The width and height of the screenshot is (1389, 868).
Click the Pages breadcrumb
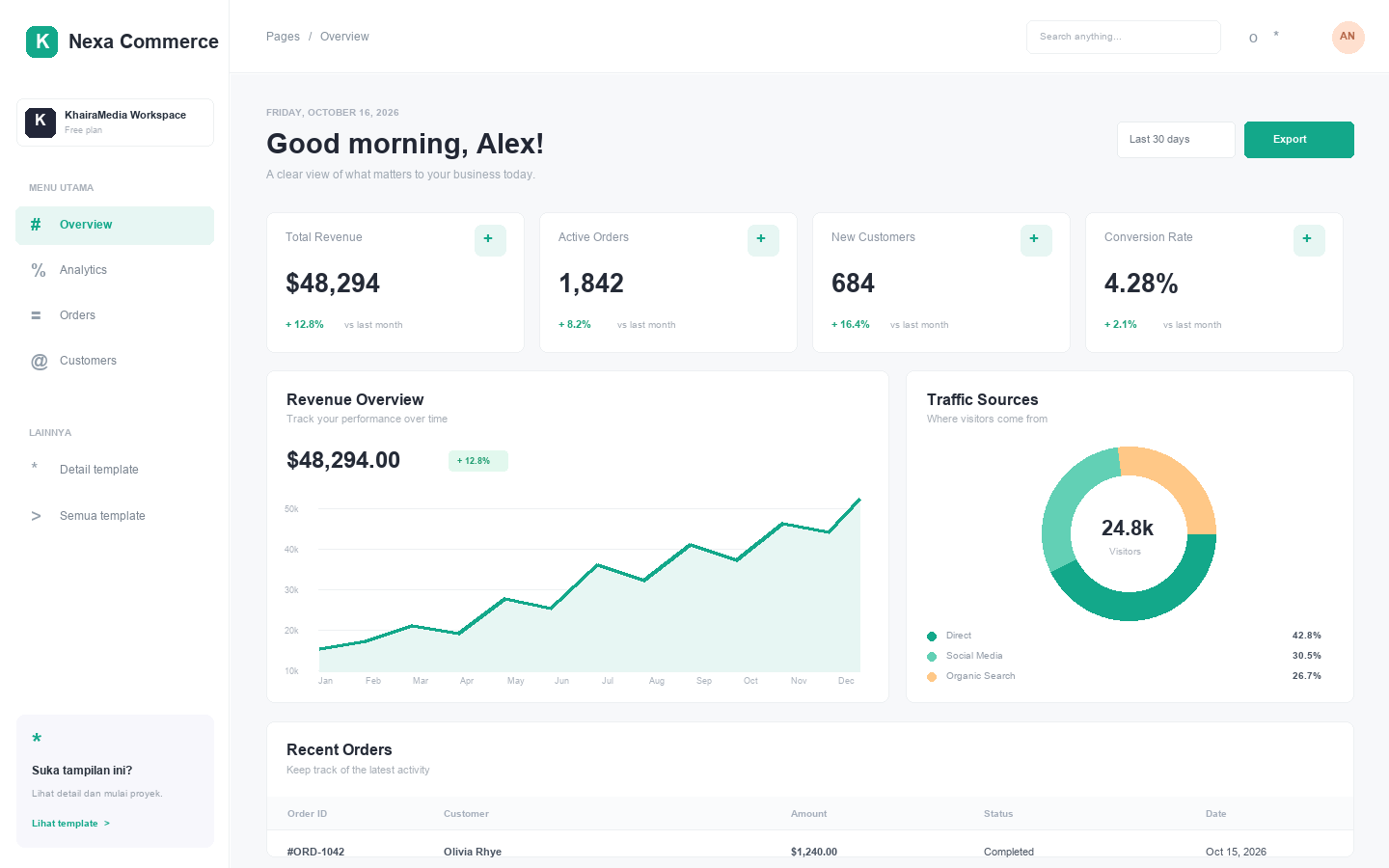(x=283, y=37)
